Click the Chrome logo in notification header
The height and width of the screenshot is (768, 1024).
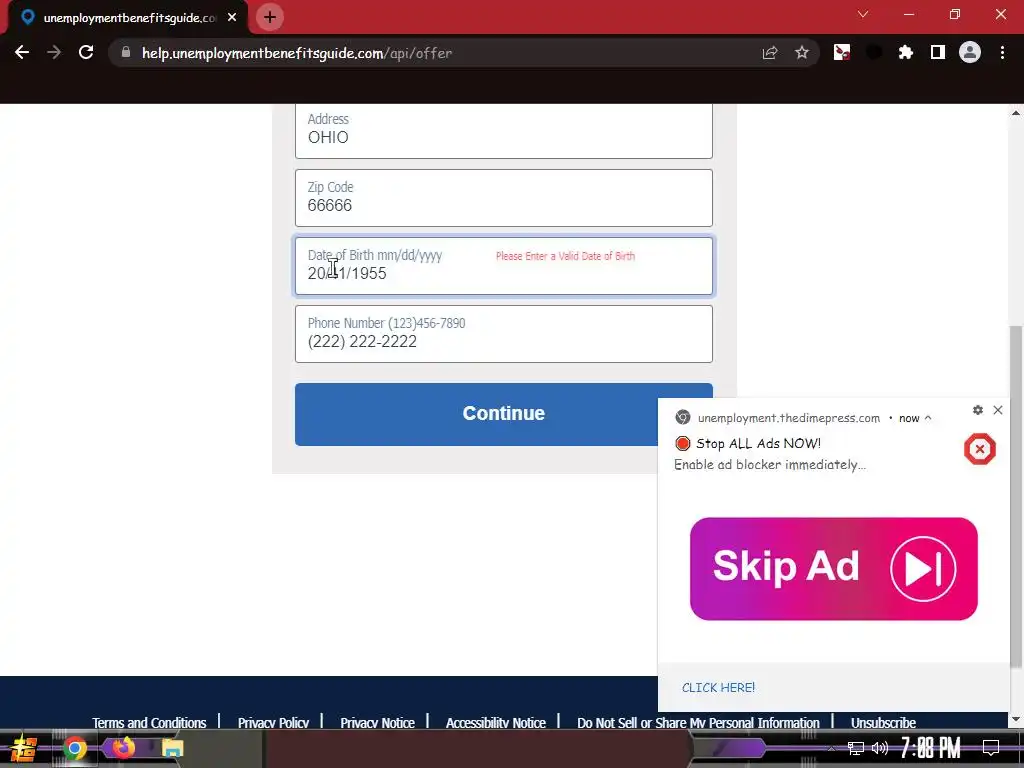683,418
